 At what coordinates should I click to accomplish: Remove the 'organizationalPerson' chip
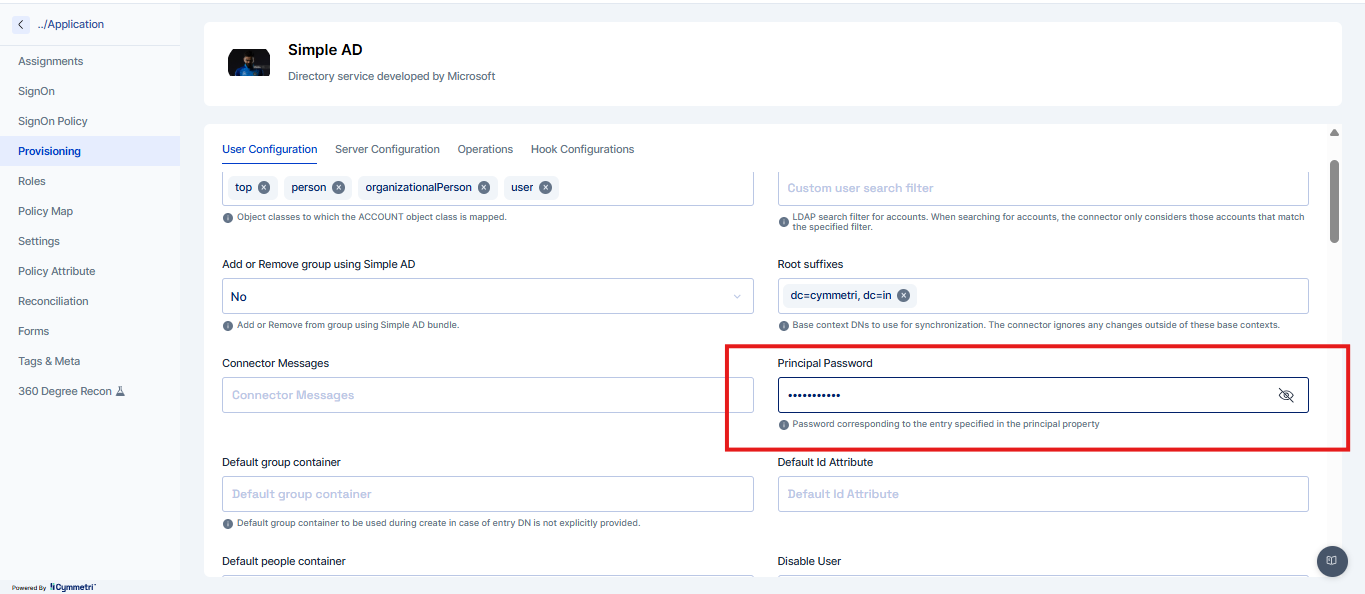click(x=484, y=187)
